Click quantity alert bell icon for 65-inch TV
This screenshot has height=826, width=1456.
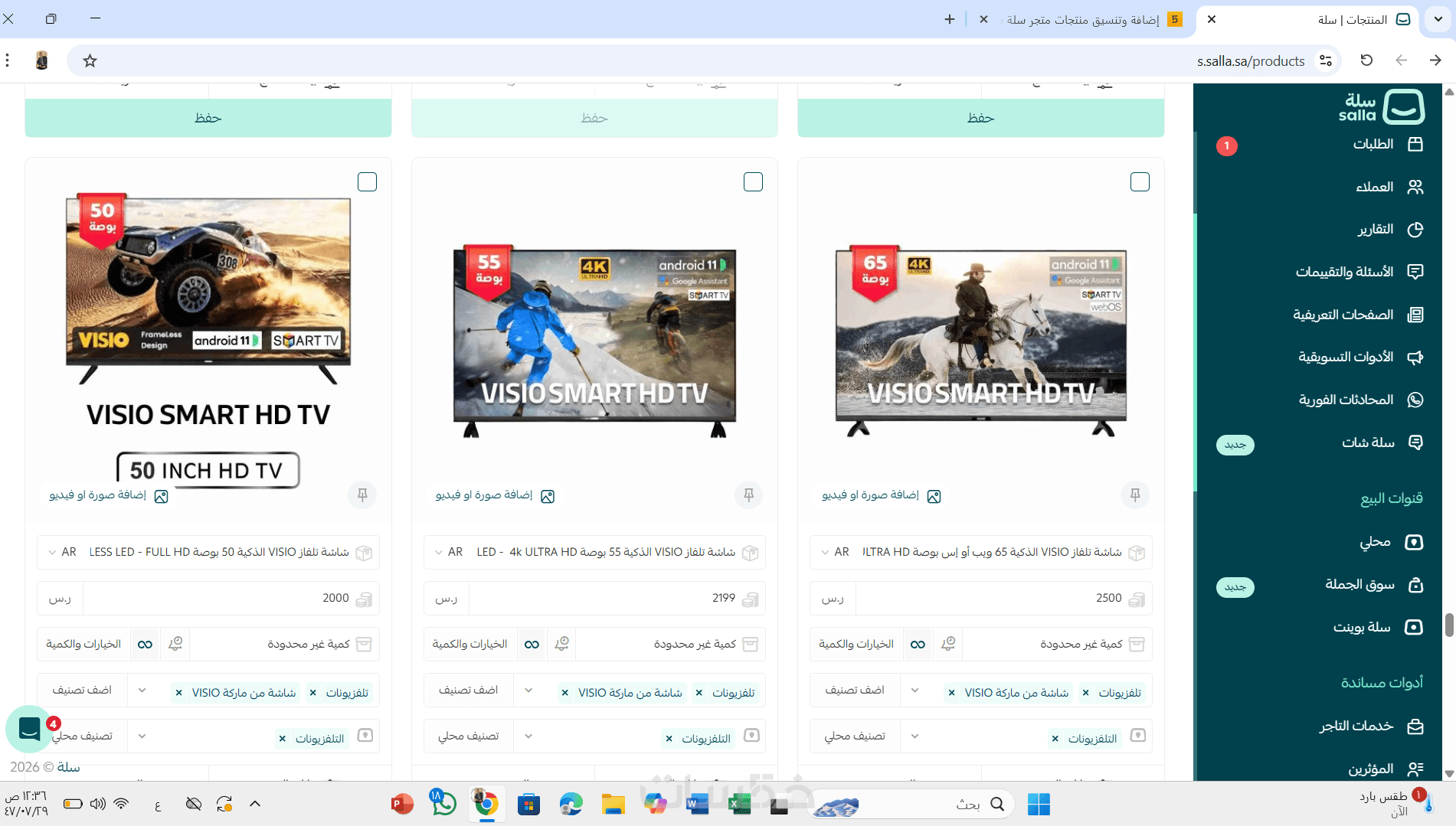[948, 644]
